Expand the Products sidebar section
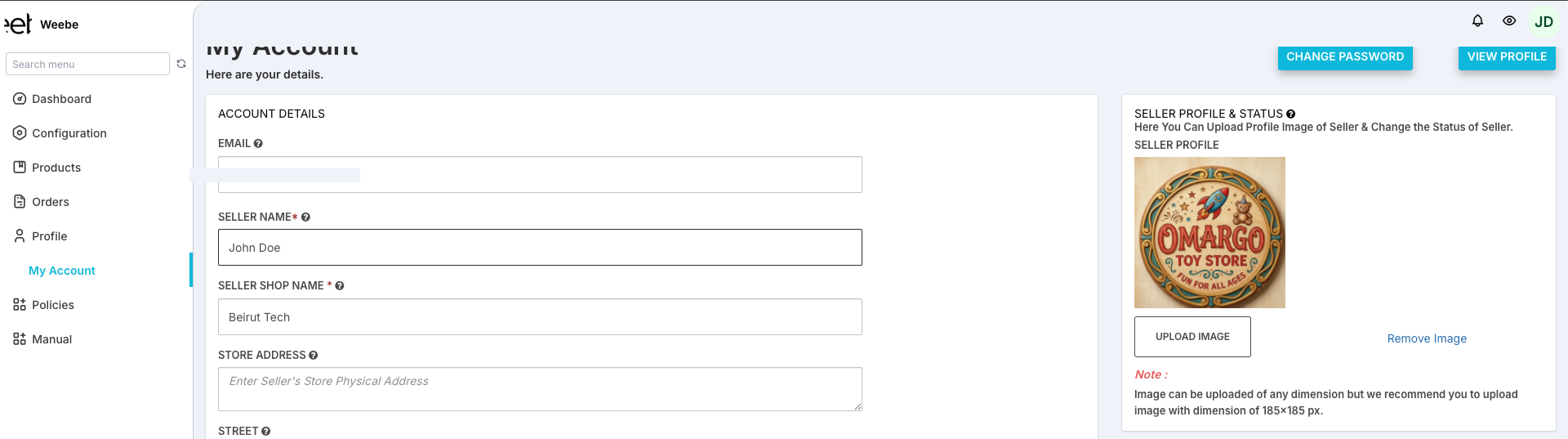The image size is (1568, 439). [56, 168]
